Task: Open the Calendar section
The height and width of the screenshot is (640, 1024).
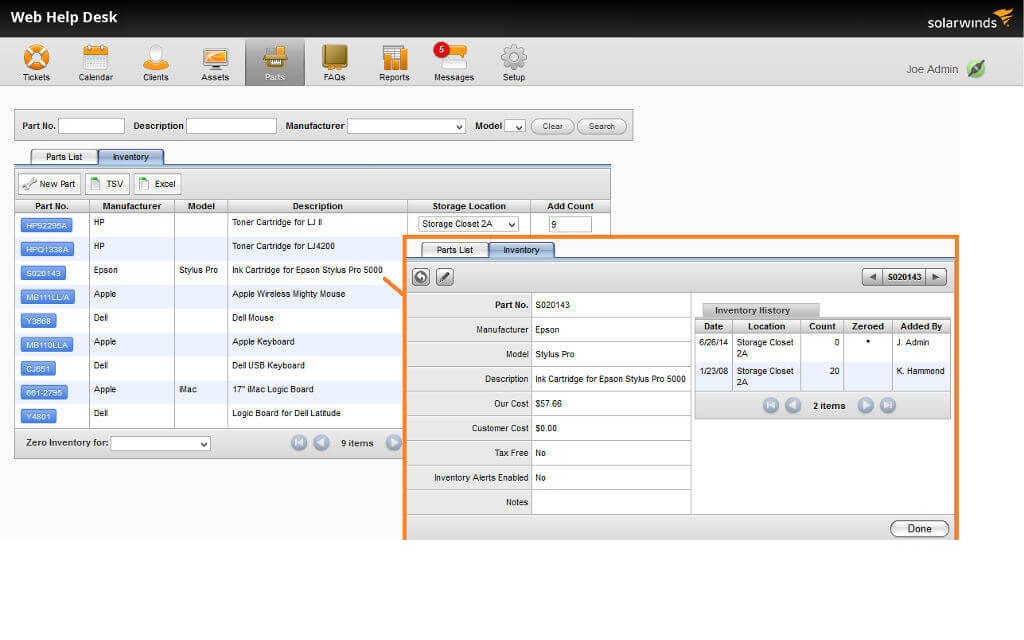Action: click(95, 62)
